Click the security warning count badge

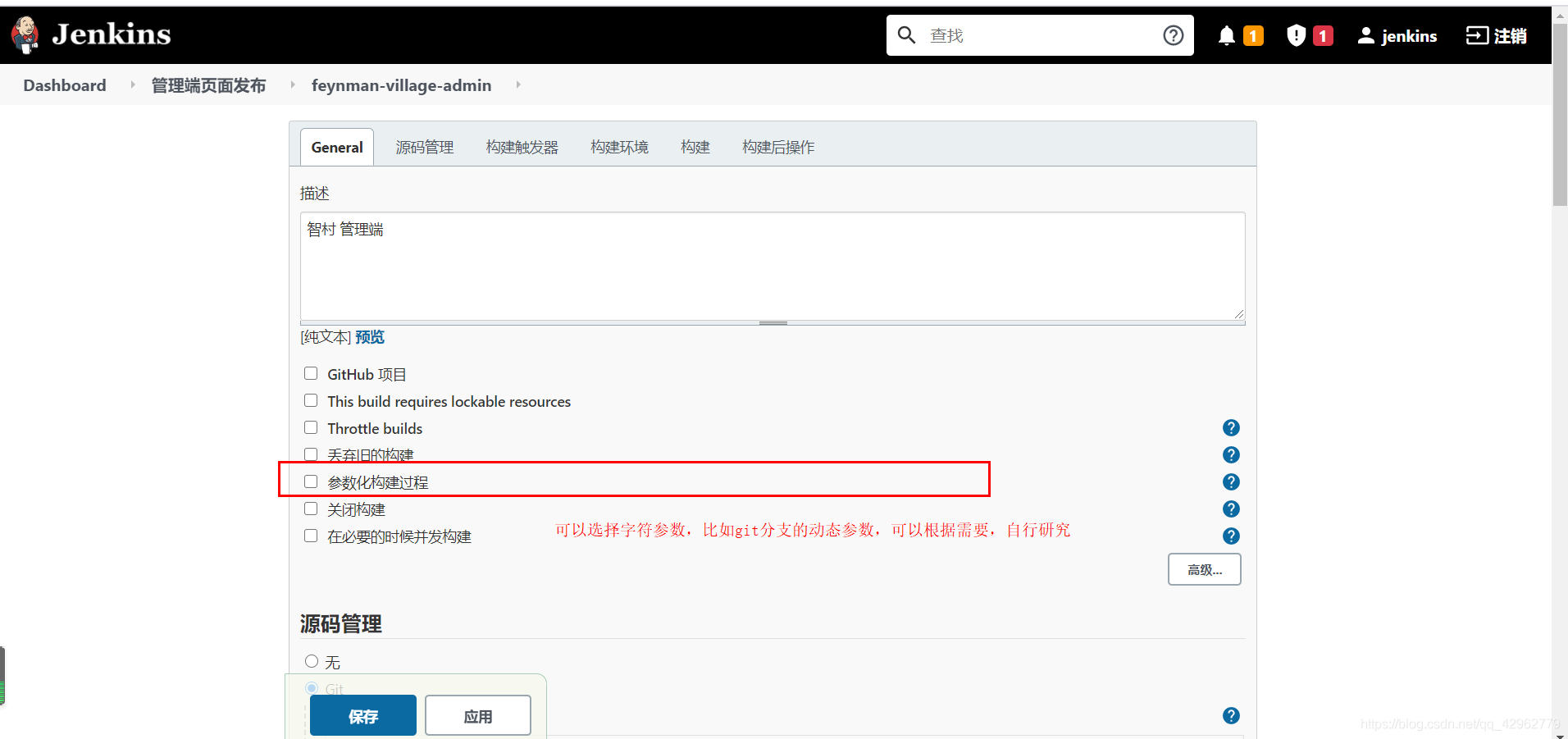pyautogui.click(x=1323, y=36)
